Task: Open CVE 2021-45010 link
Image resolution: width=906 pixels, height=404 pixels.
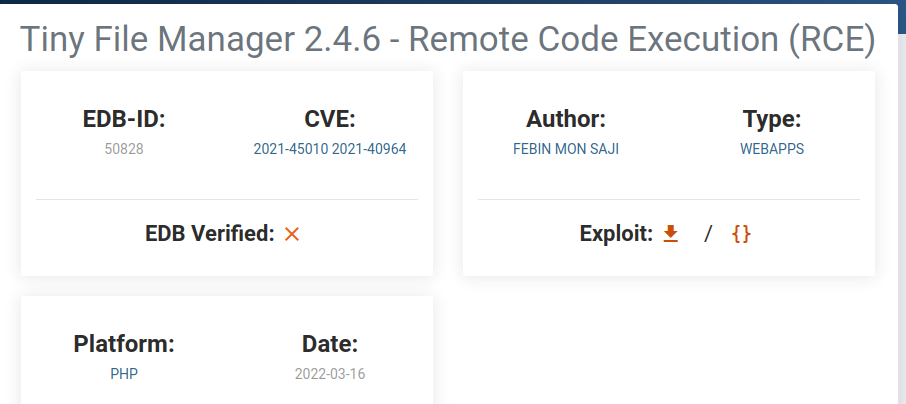Action: pos(291,149)
